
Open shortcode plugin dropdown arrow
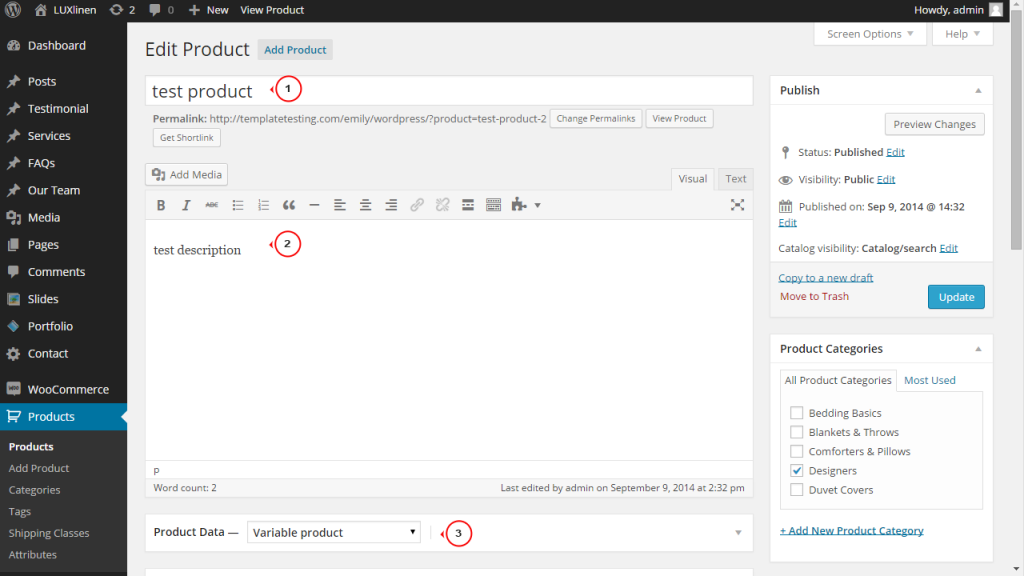tap(537, 205)
